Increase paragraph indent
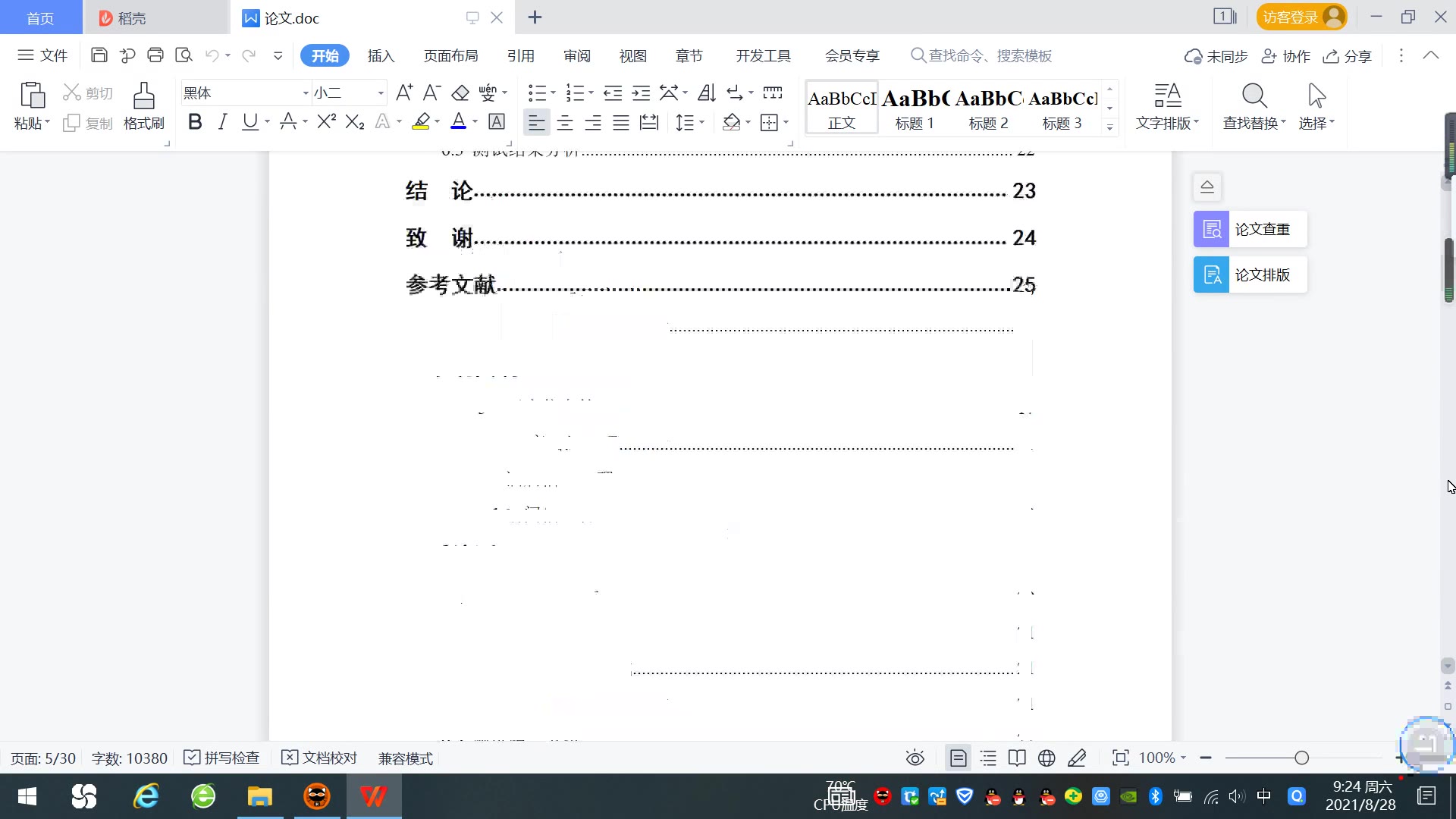 tap(641, 93)
